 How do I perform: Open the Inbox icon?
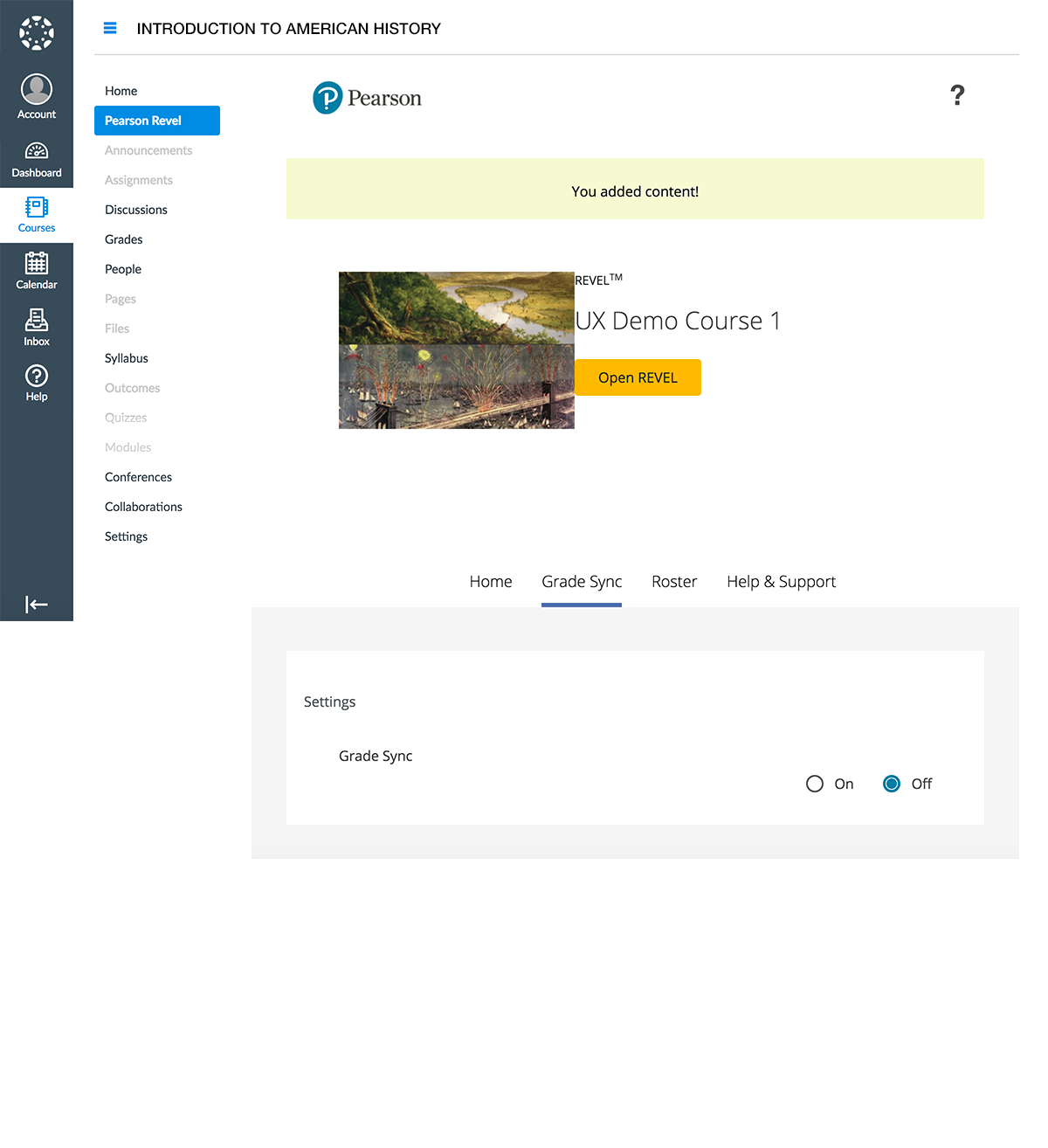coord(37,327)
